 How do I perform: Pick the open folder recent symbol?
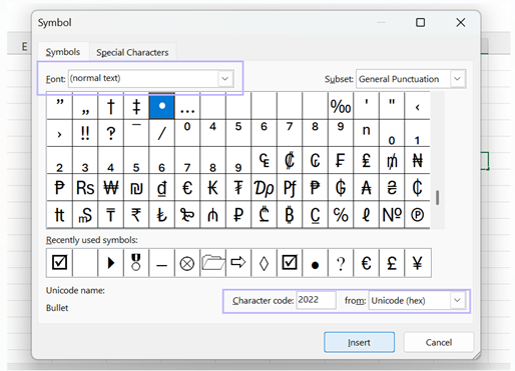coord(213,263)
